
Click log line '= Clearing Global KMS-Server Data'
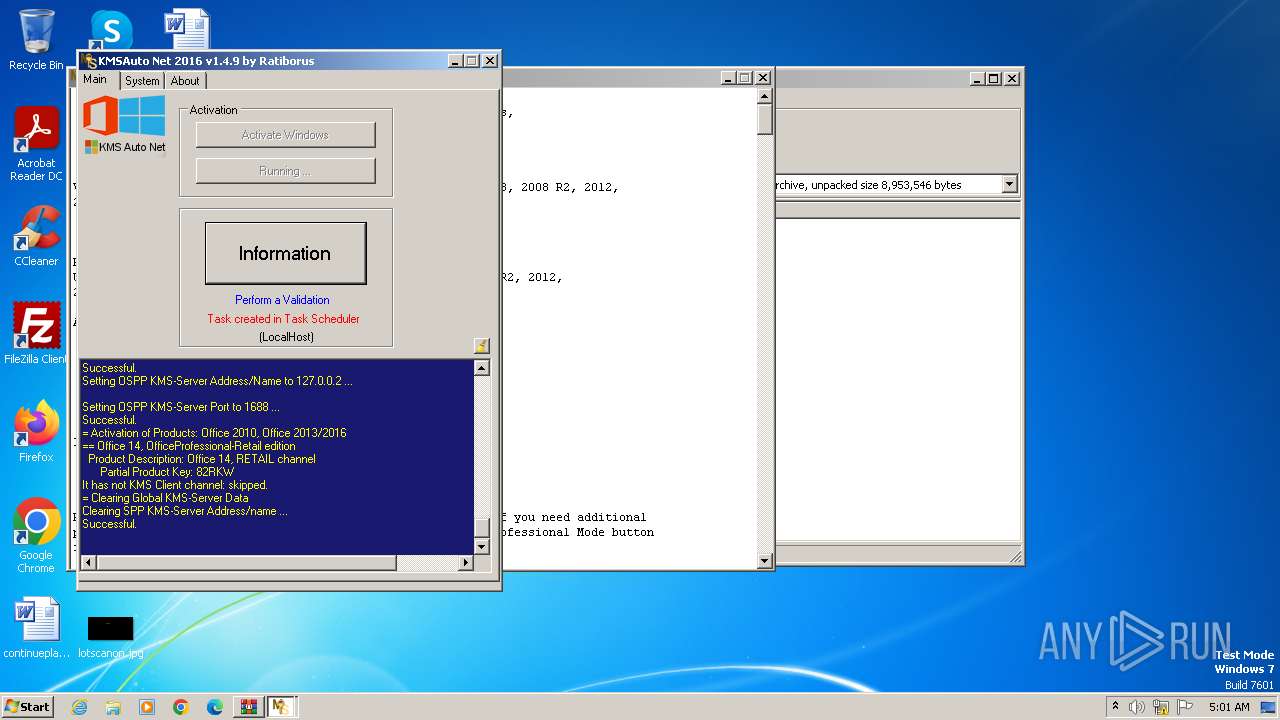click(x=166, y=498)
